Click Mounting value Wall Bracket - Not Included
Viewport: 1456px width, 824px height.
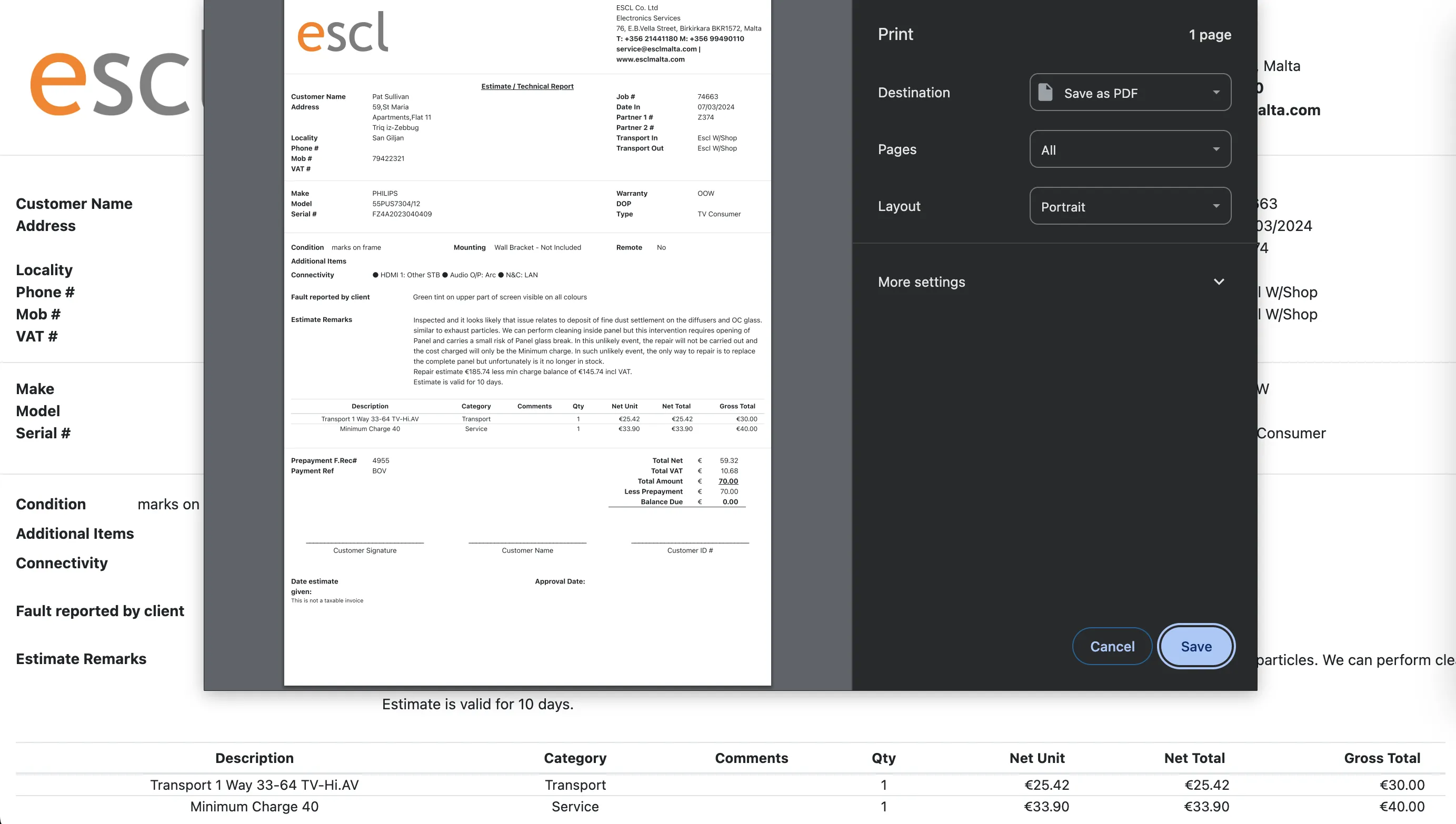tap(537, 248)
